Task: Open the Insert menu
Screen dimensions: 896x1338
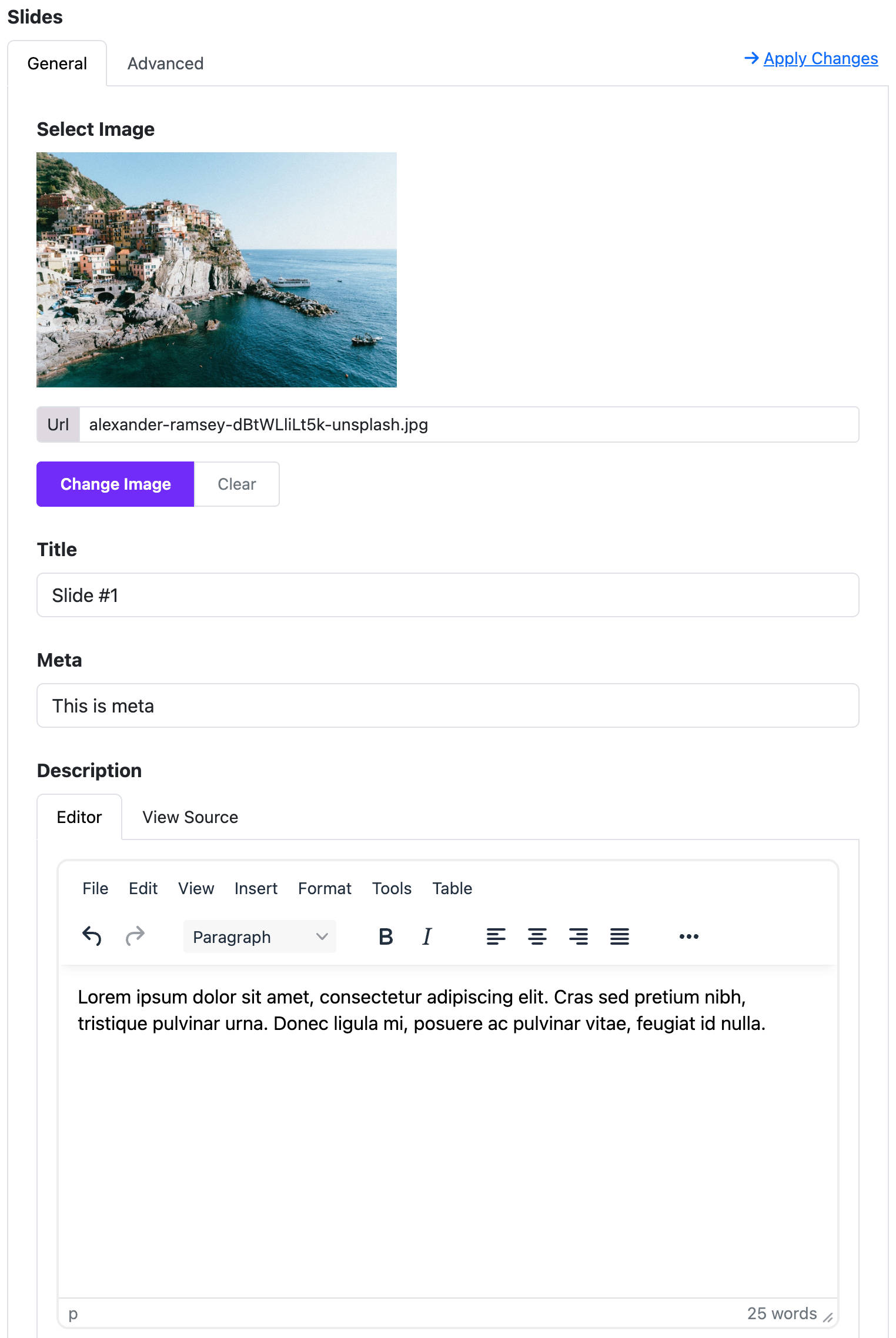Action: click(256, 888)
